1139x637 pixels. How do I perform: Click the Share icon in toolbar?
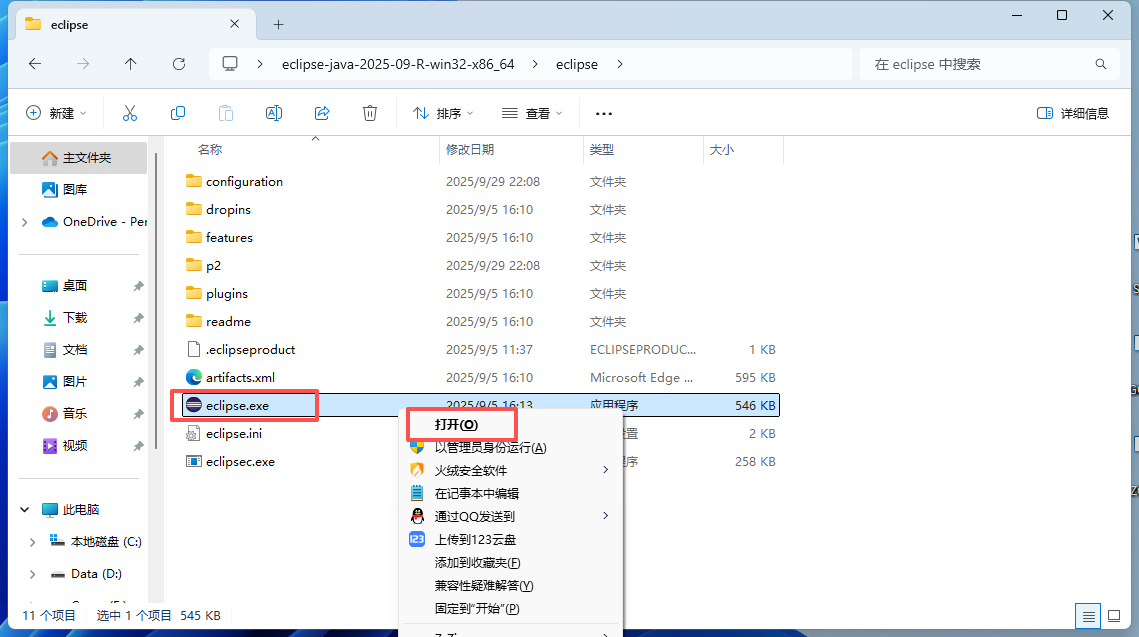point(322,113)
